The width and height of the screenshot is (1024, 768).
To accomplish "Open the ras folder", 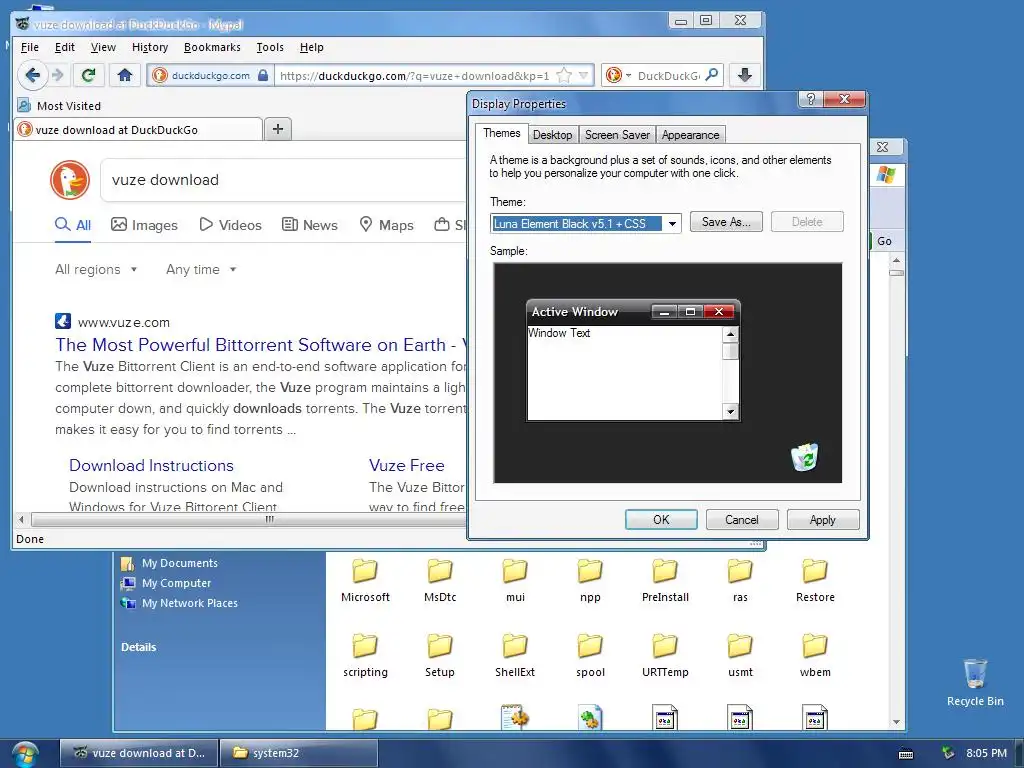I will 740,580.
